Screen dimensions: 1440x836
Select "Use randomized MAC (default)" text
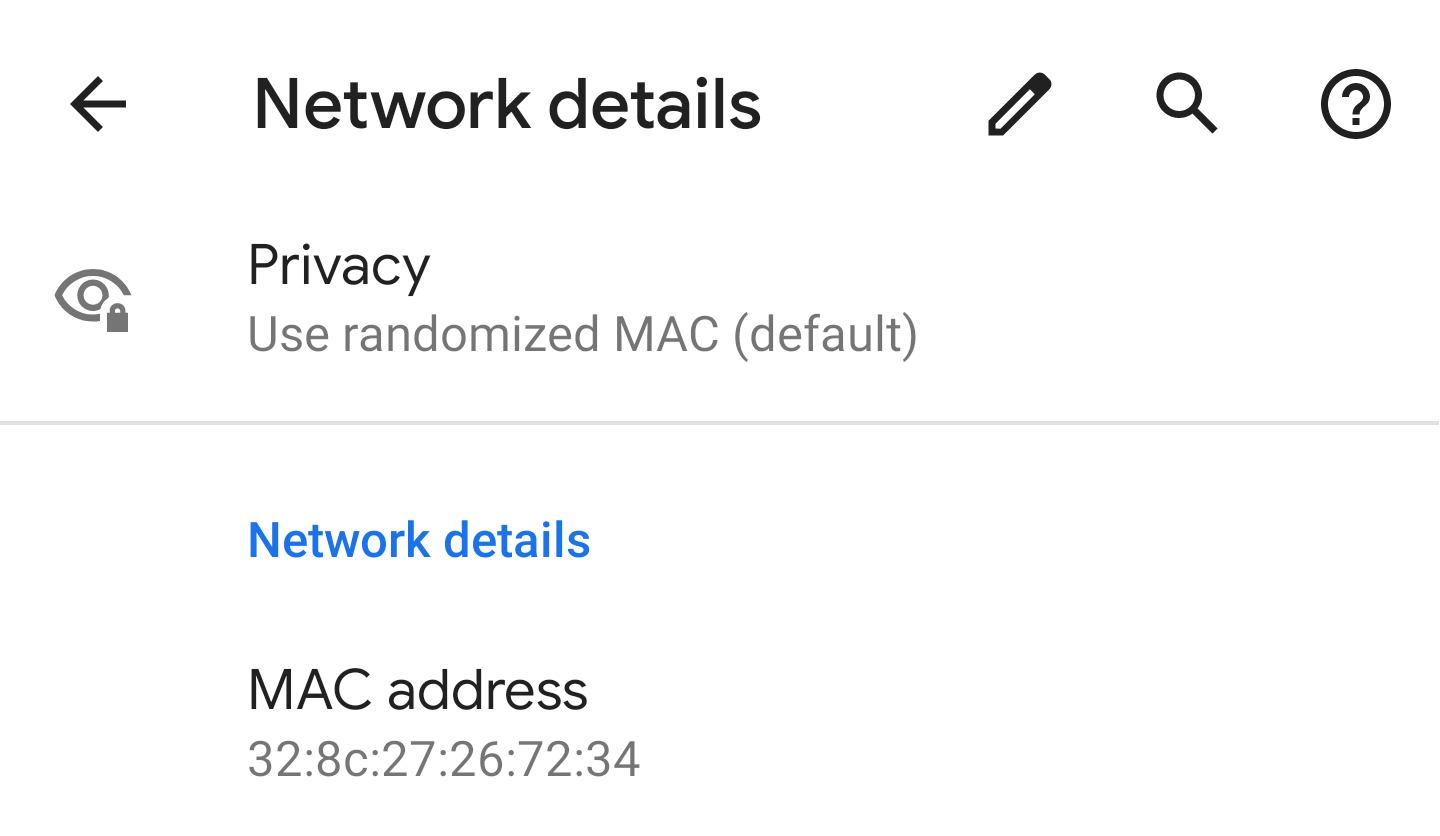tap(582, 335)
